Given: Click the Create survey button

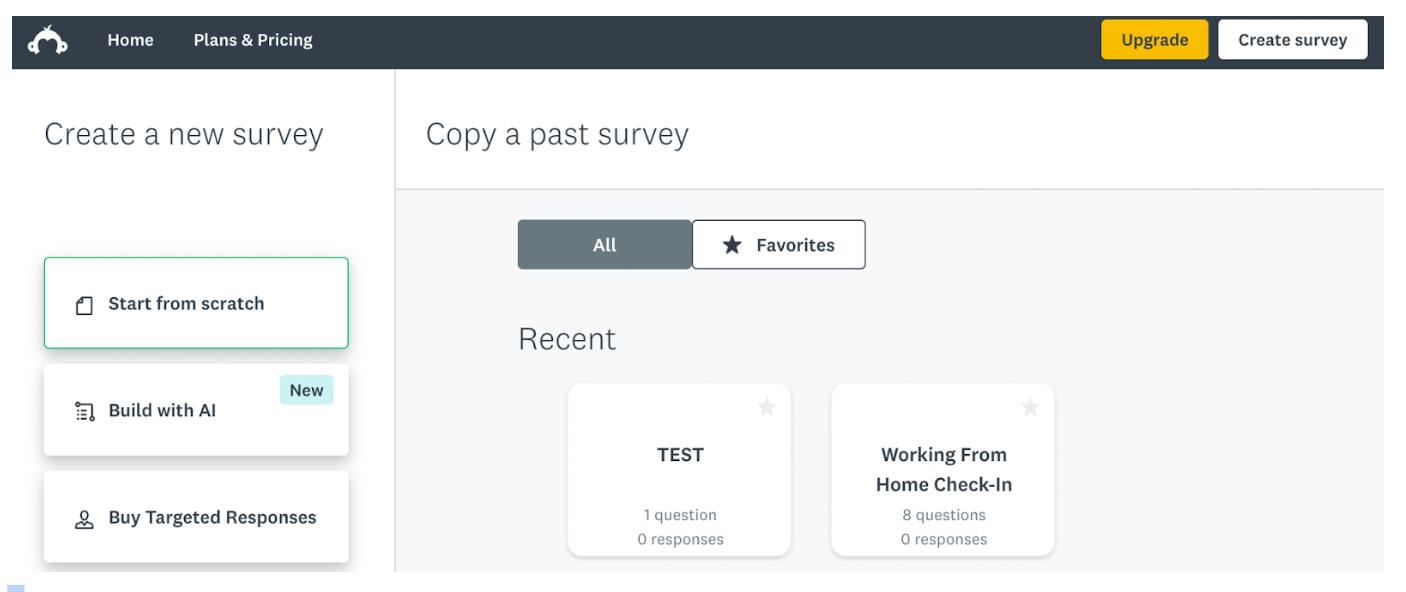Looking at the screenshot, I should click(1292, 39).
